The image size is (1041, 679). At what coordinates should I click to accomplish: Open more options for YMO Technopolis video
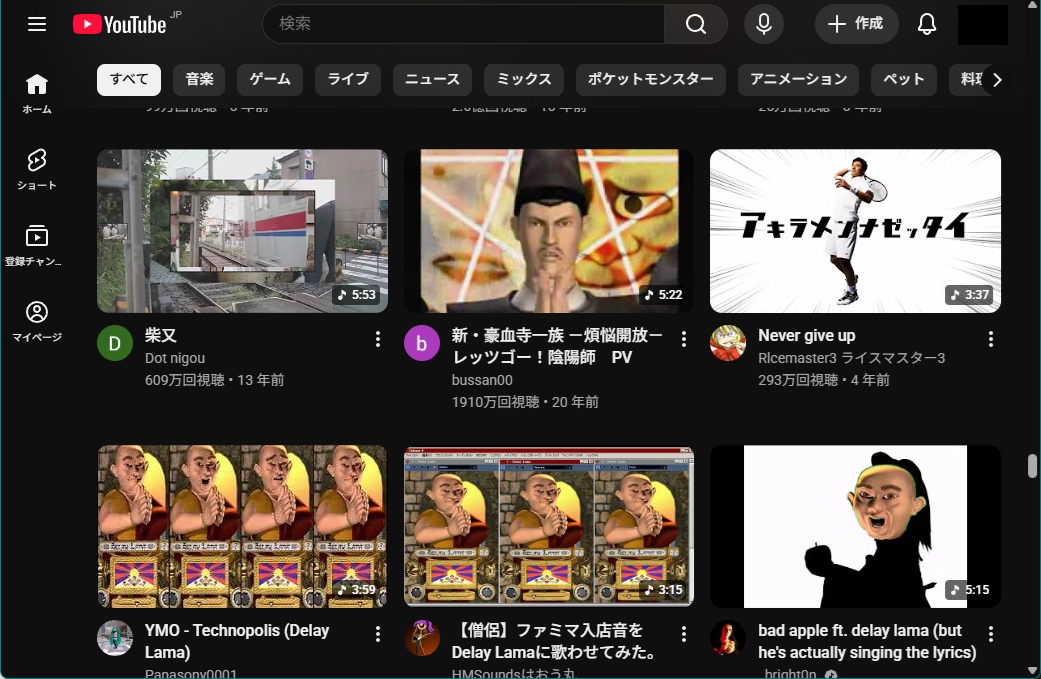(378, 634)
